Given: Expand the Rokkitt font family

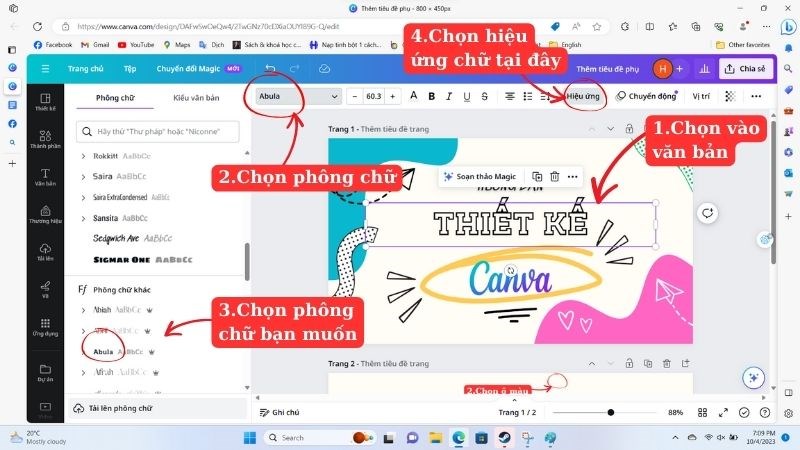Looking at the screenshot, I should click(83, 156).
